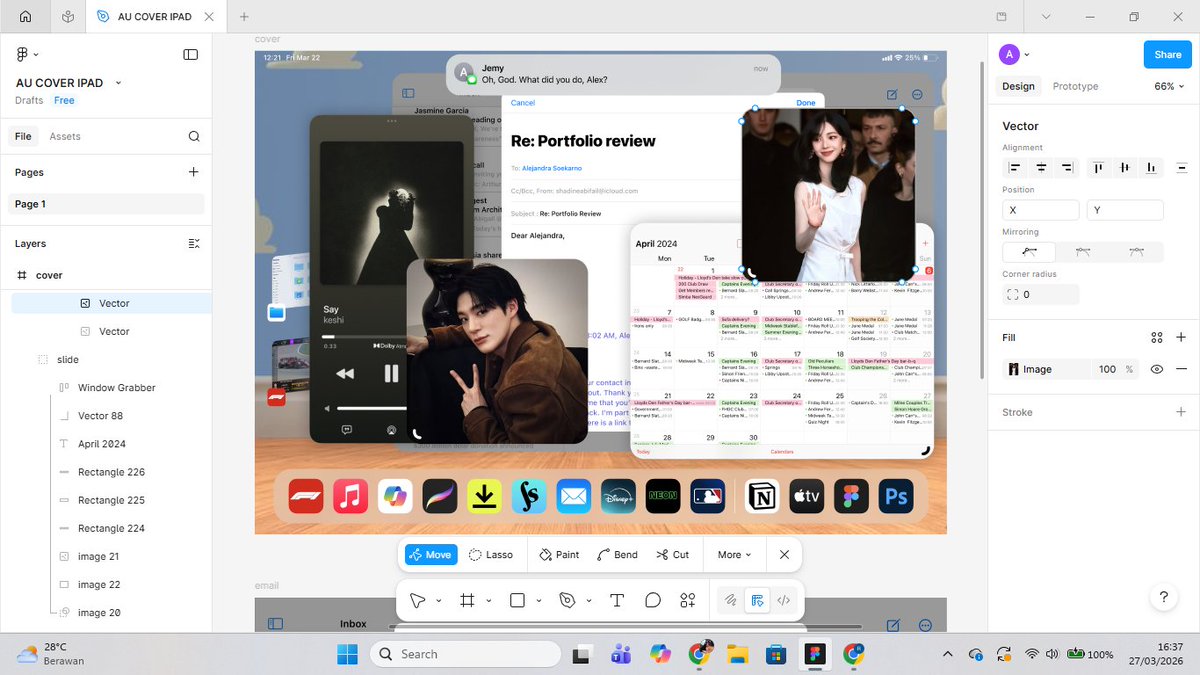Remove the Image fill with minus icon
This screenshot has width=1200, height=675.
1181,369
